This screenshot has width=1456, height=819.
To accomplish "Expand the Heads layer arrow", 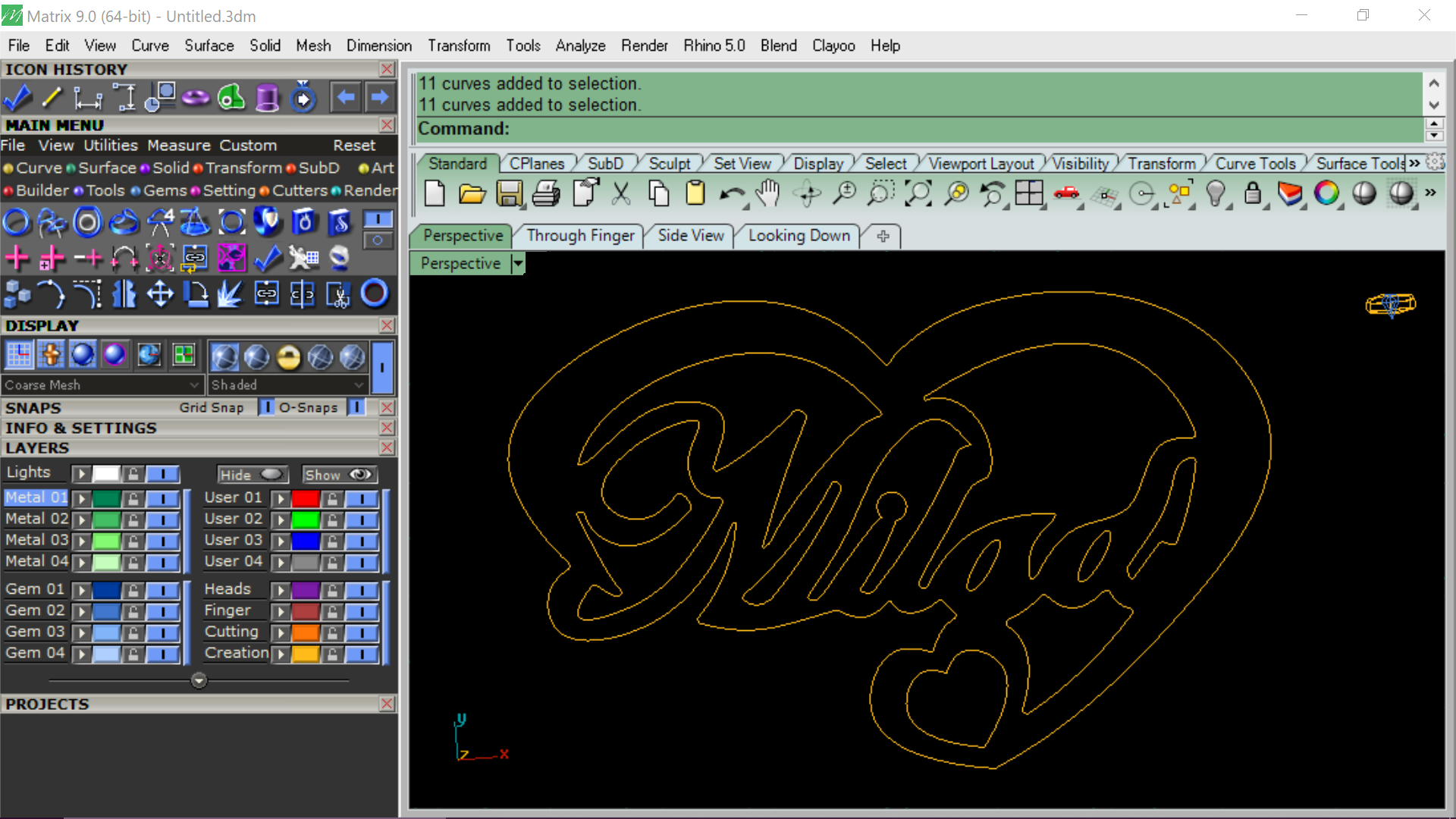I will pyautogui.click(x=281, y=591).
